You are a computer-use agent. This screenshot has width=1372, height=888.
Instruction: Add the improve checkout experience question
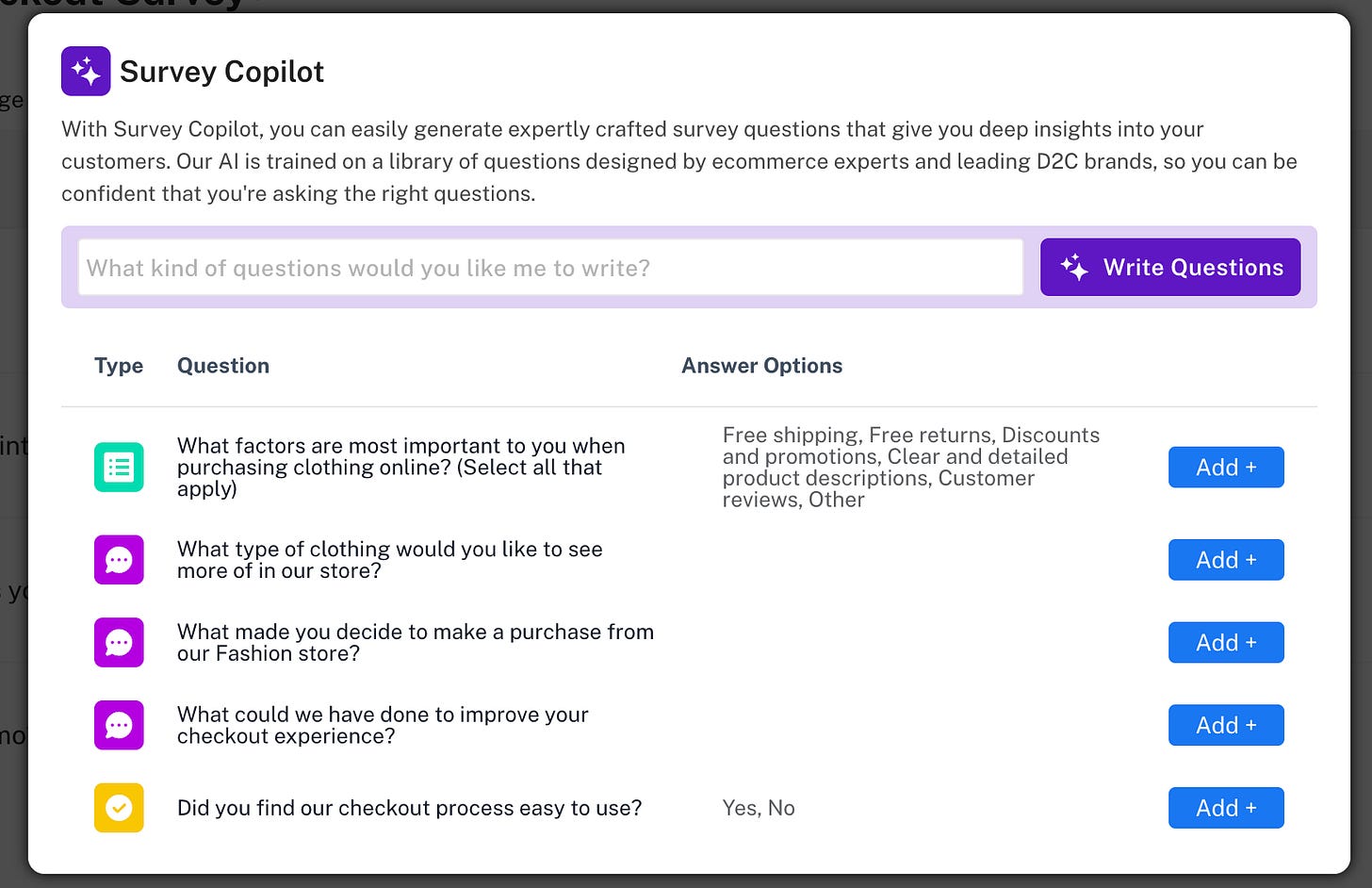(x=1226, y=725)
